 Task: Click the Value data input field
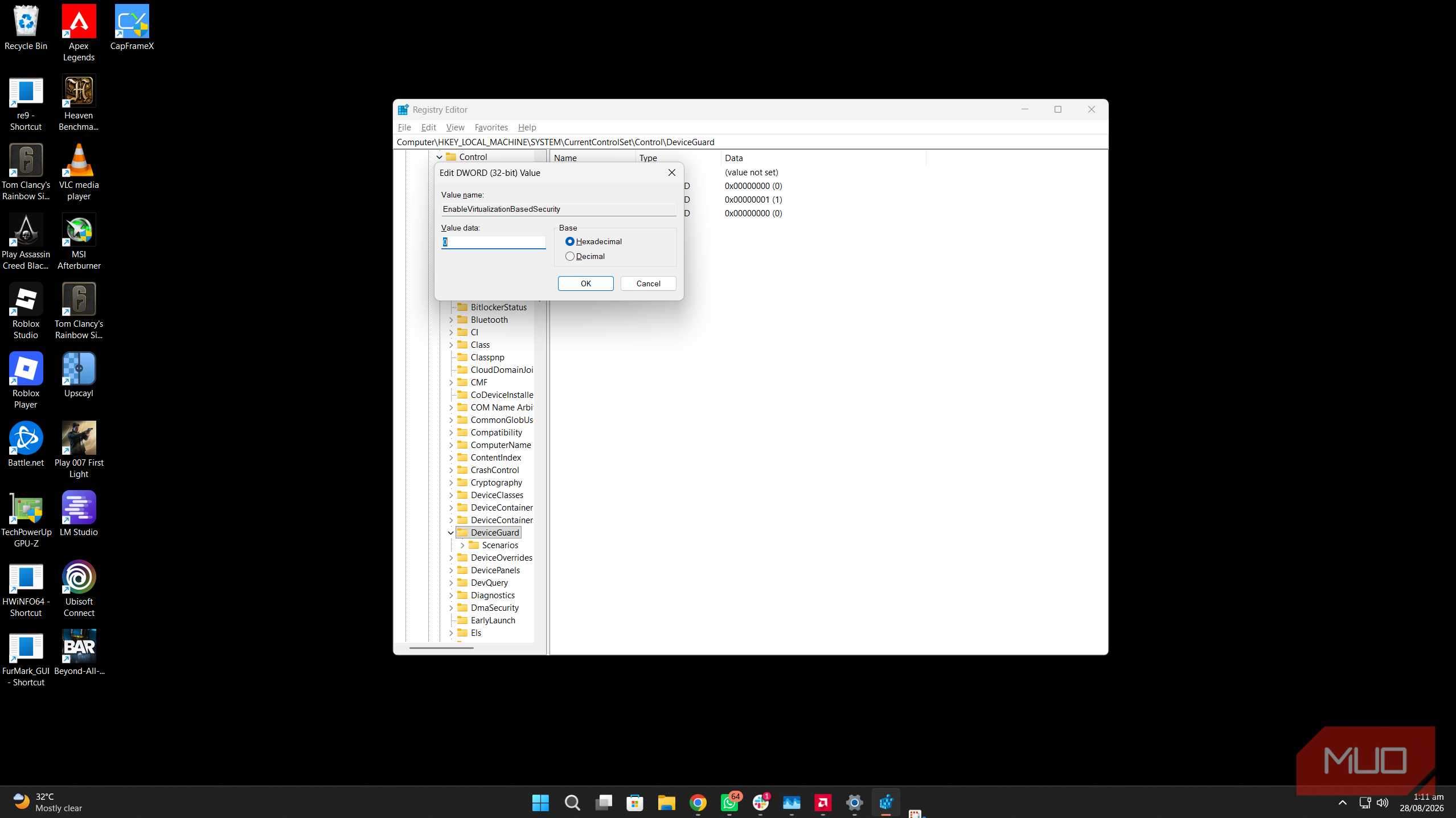tap(493, 242)
